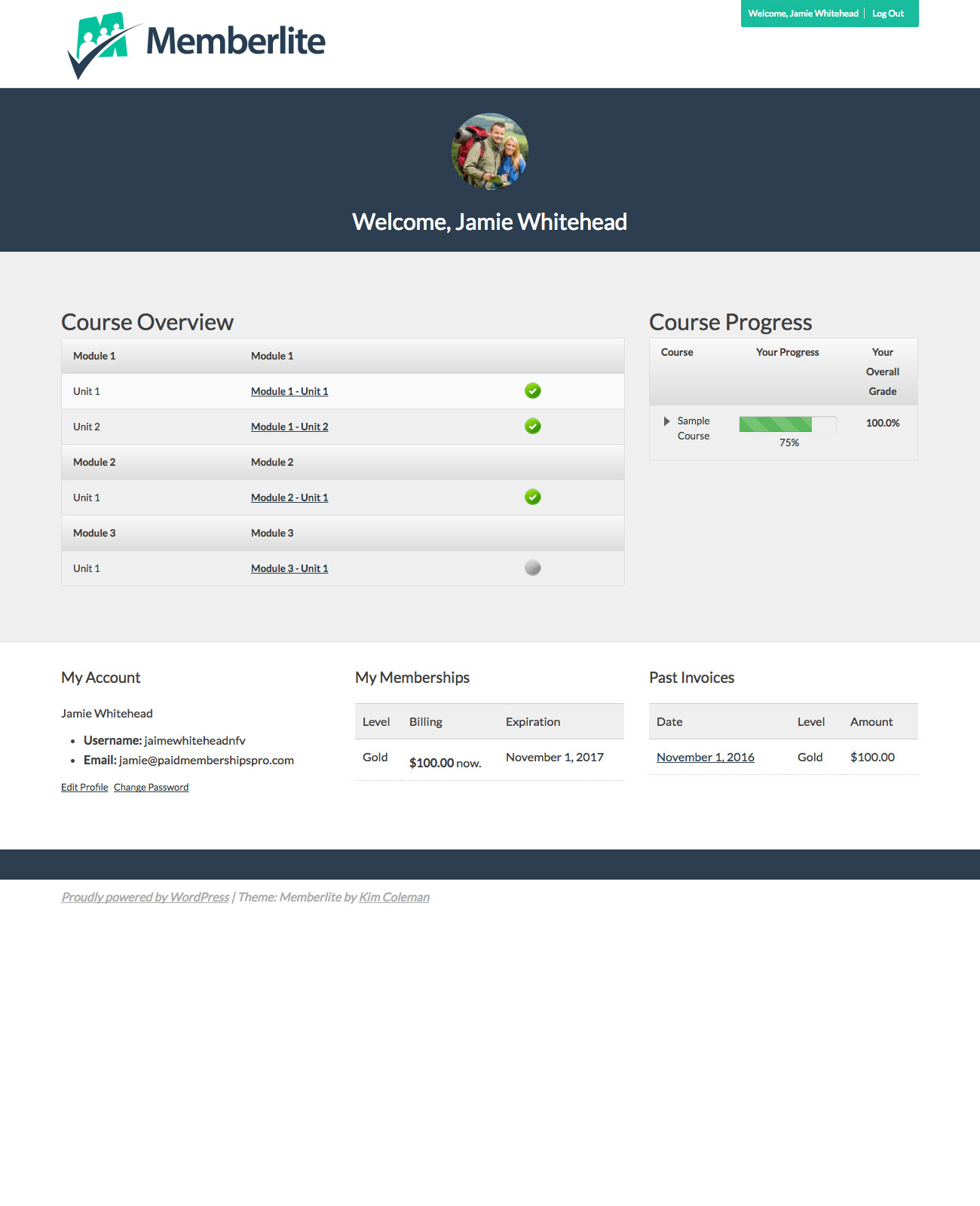
Task: Click the Gold level in Past Invoices
Action: pos(810,757)
